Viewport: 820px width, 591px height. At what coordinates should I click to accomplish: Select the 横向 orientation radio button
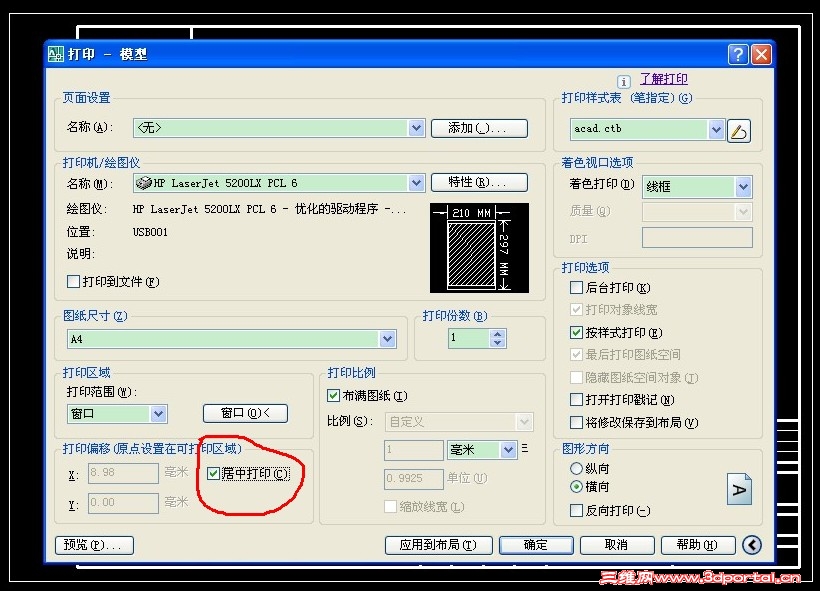click(576, 487)
